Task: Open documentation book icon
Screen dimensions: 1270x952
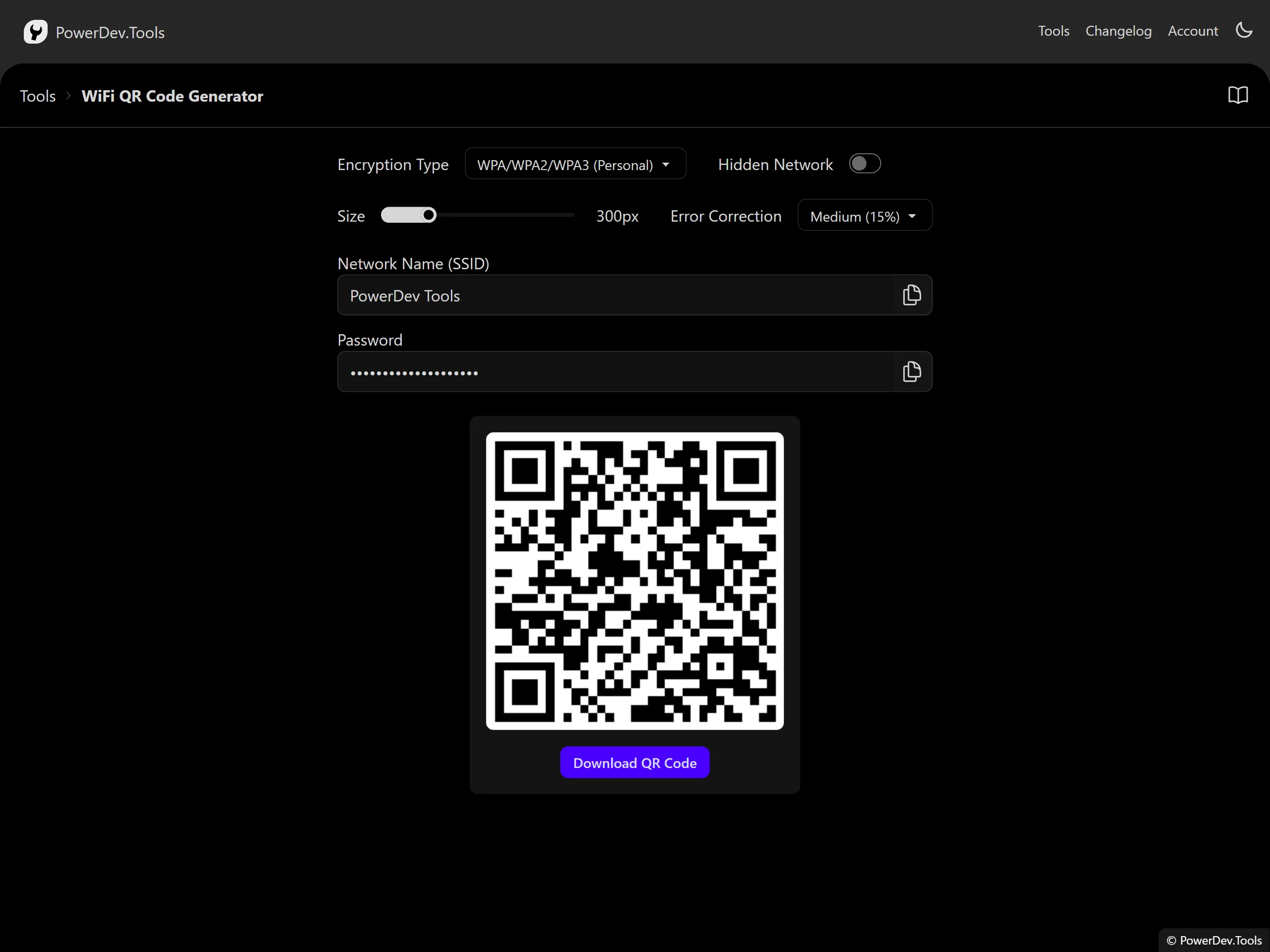Action: (x=1237, y=95)
